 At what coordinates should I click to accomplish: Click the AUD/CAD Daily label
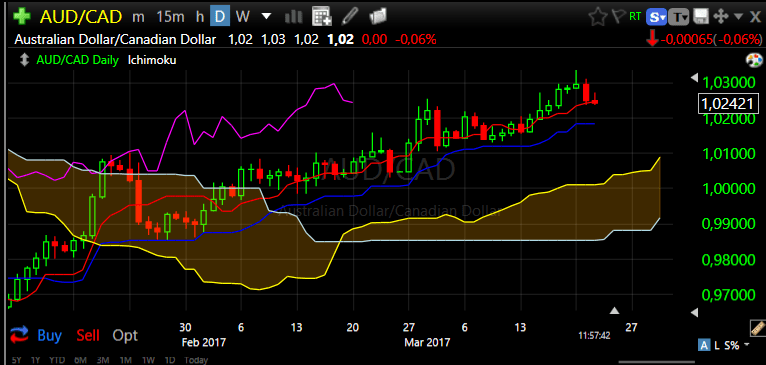coord(77,61)
